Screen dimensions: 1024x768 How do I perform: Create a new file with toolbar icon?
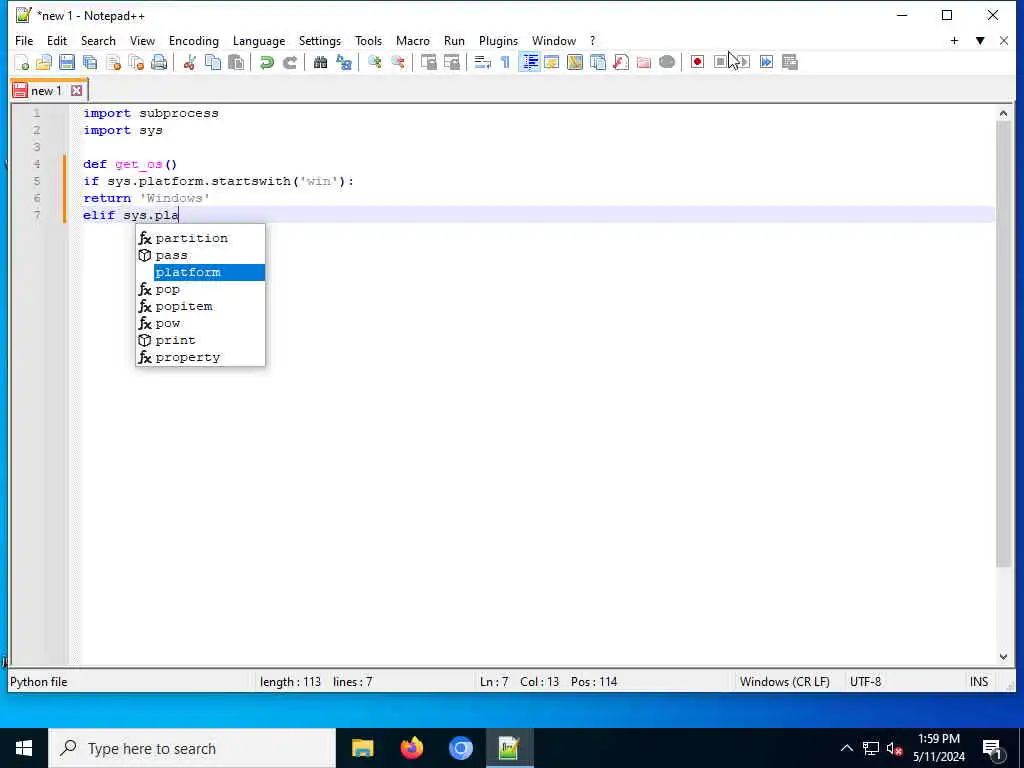[x=22, y=62]
